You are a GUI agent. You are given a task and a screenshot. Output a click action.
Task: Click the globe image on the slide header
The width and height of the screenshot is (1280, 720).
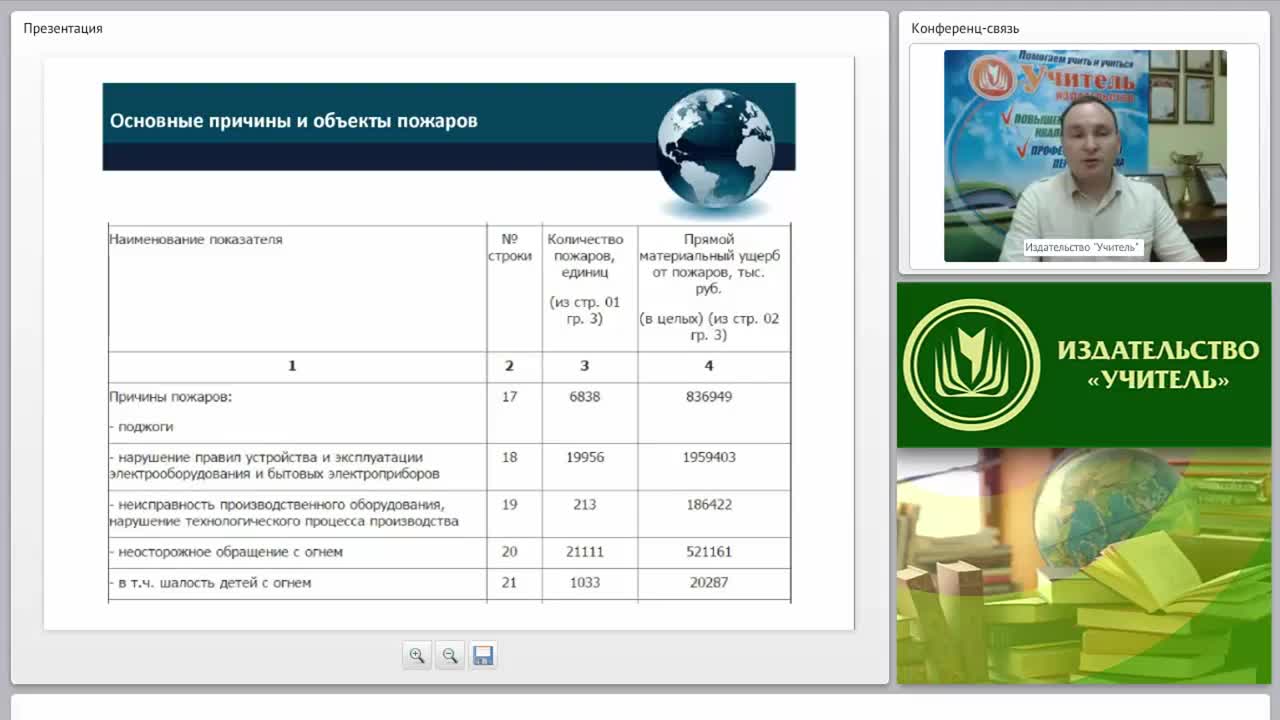pos(716,147)
